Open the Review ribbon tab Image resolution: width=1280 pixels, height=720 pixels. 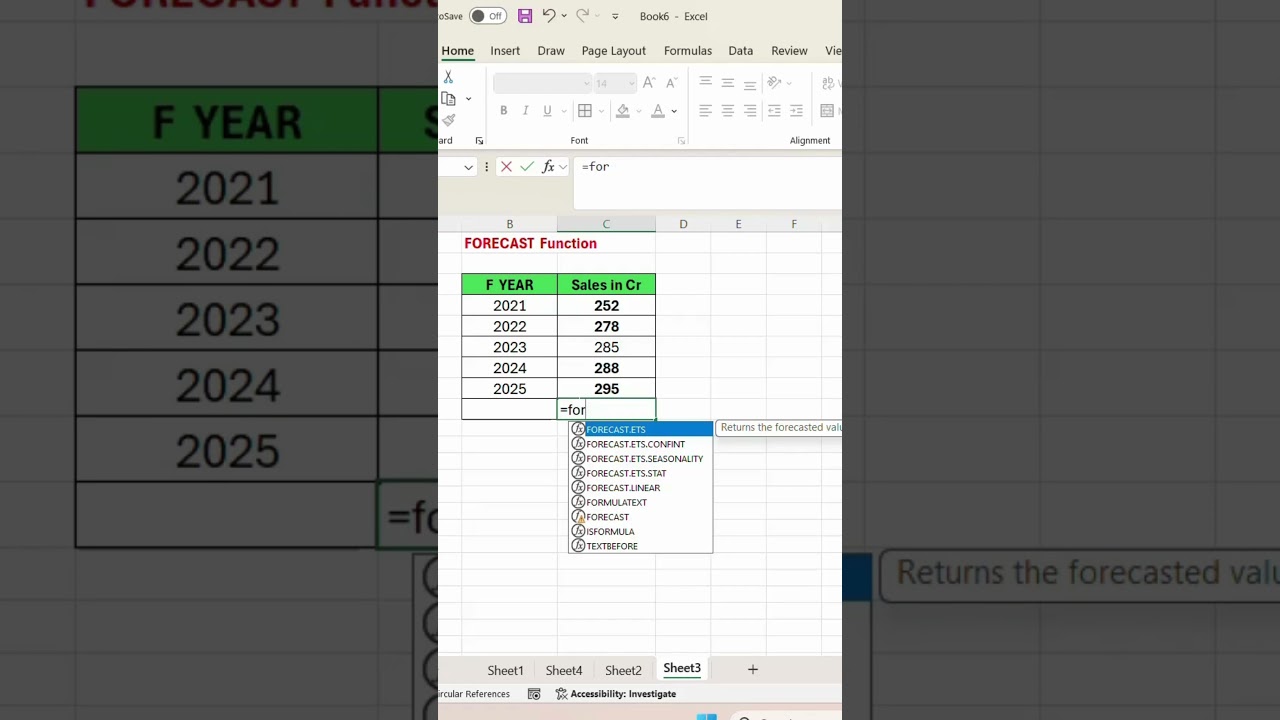789,51
